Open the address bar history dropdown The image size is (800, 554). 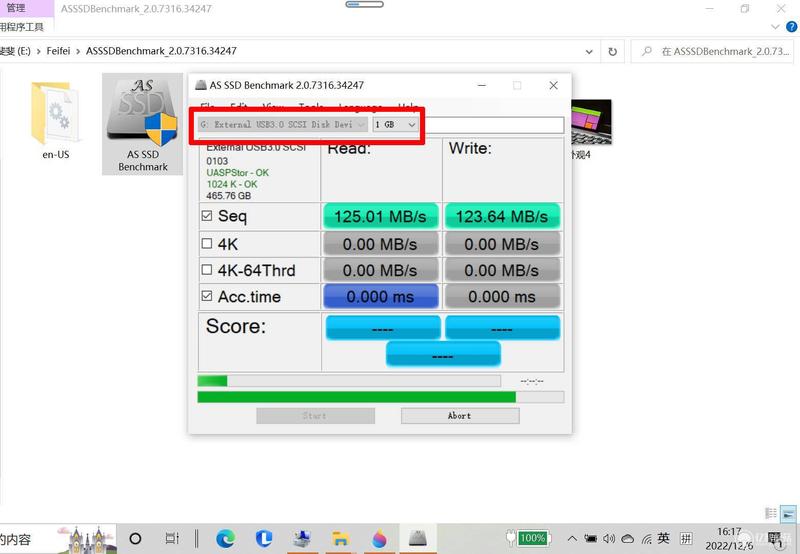(589, 52)
